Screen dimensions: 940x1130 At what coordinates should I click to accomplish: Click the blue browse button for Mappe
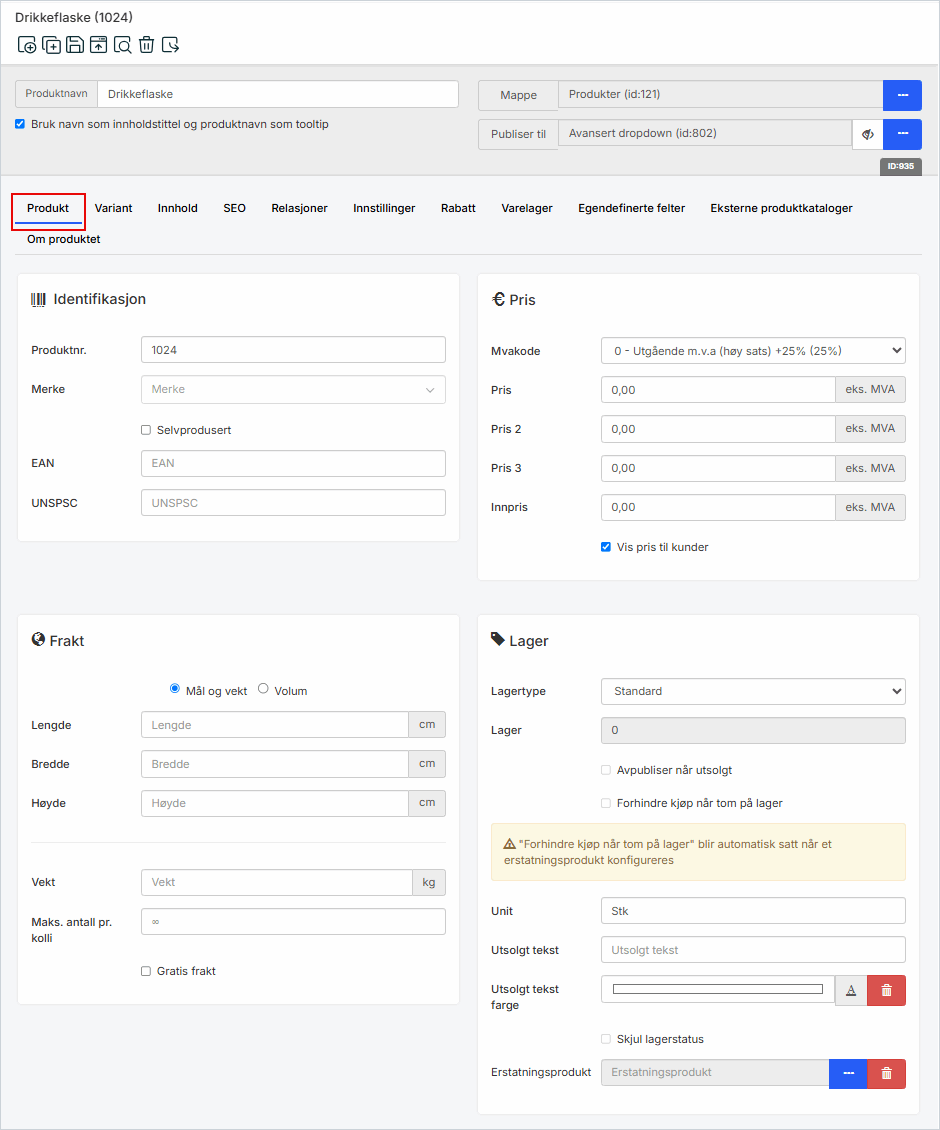point(902,95)
